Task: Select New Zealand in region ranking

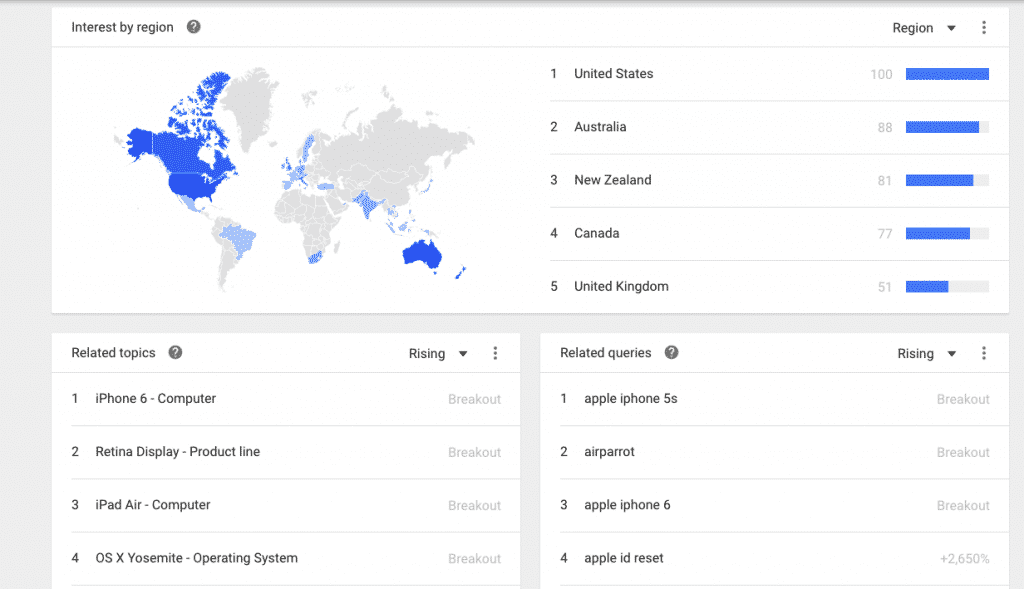Action: click(613, 180)
